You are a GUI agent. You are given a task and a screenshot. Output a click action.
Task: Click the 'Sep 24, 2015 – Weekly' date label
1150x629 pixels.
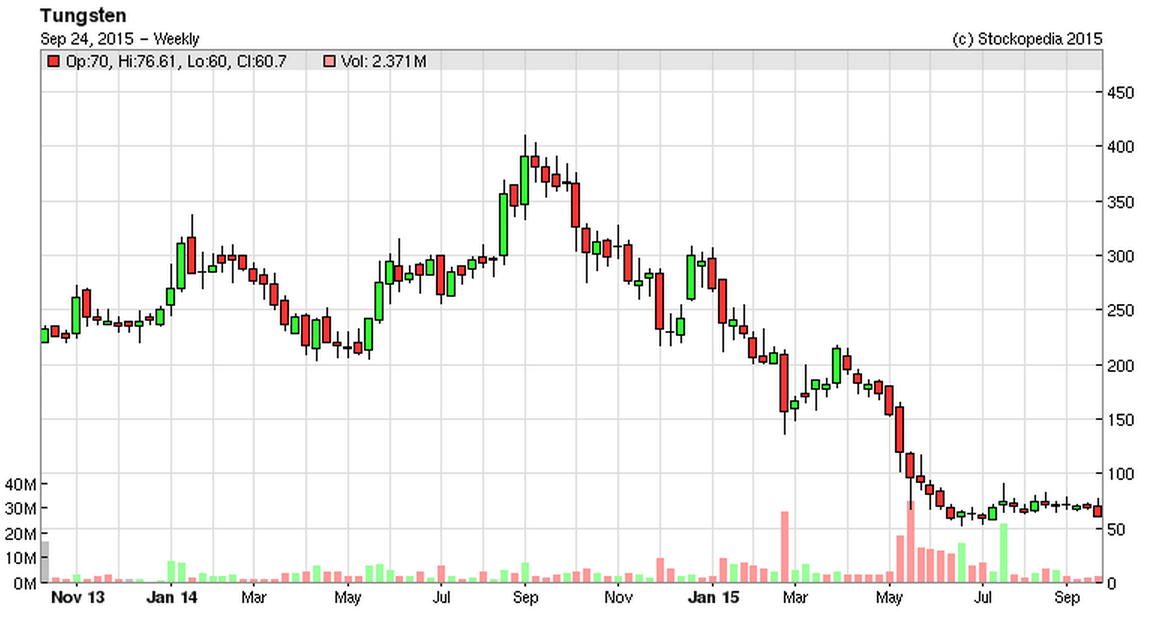click(120, 39)
